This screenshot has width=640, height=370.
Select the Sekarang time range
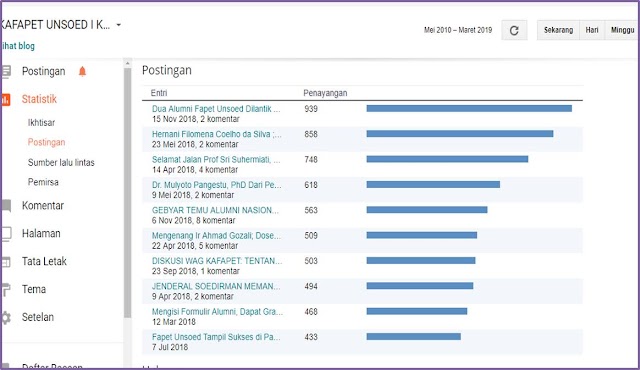point(558,30)
